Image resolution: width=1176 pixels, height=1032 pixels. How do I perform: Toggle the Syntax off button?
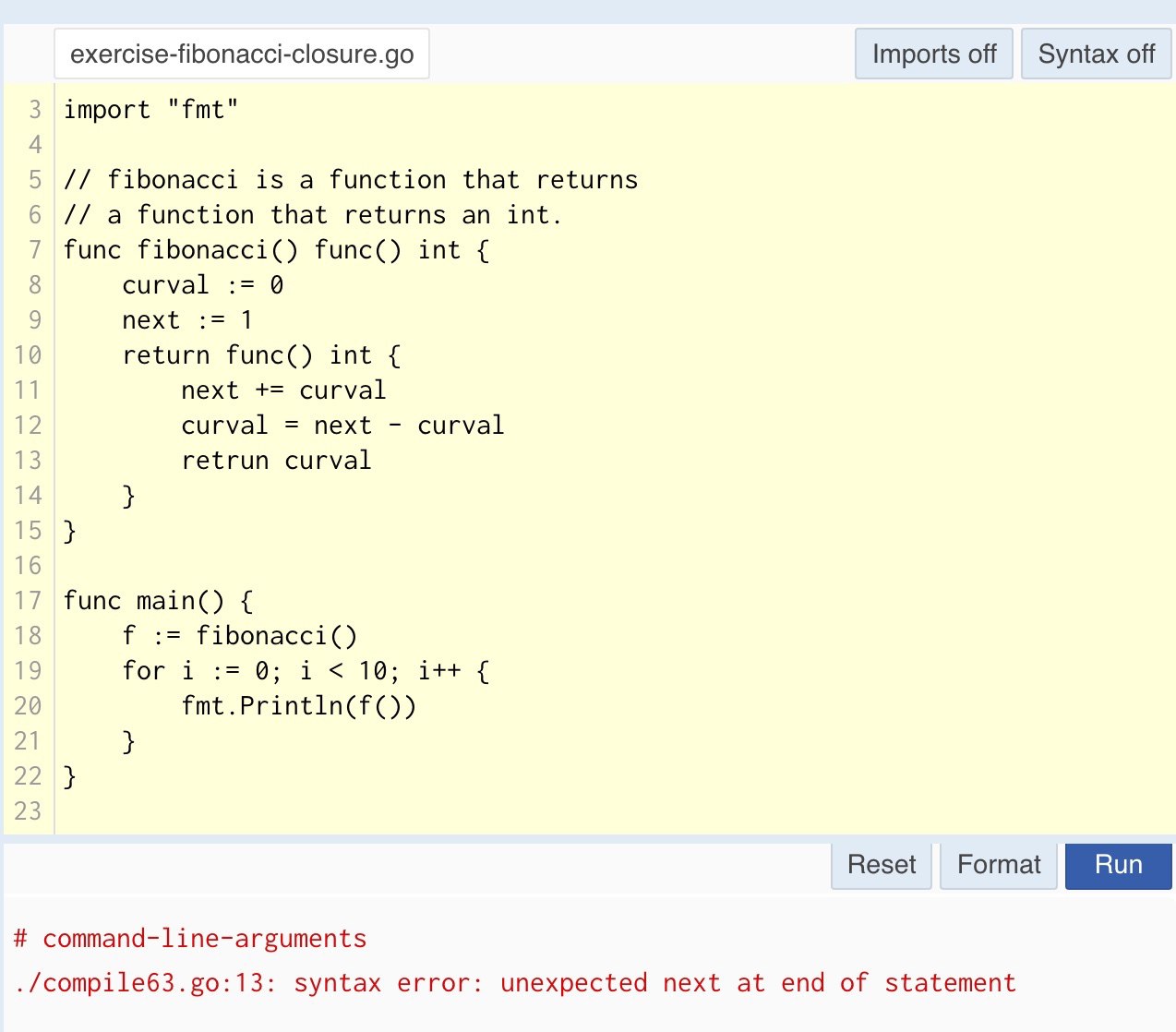coord(1096,54)
